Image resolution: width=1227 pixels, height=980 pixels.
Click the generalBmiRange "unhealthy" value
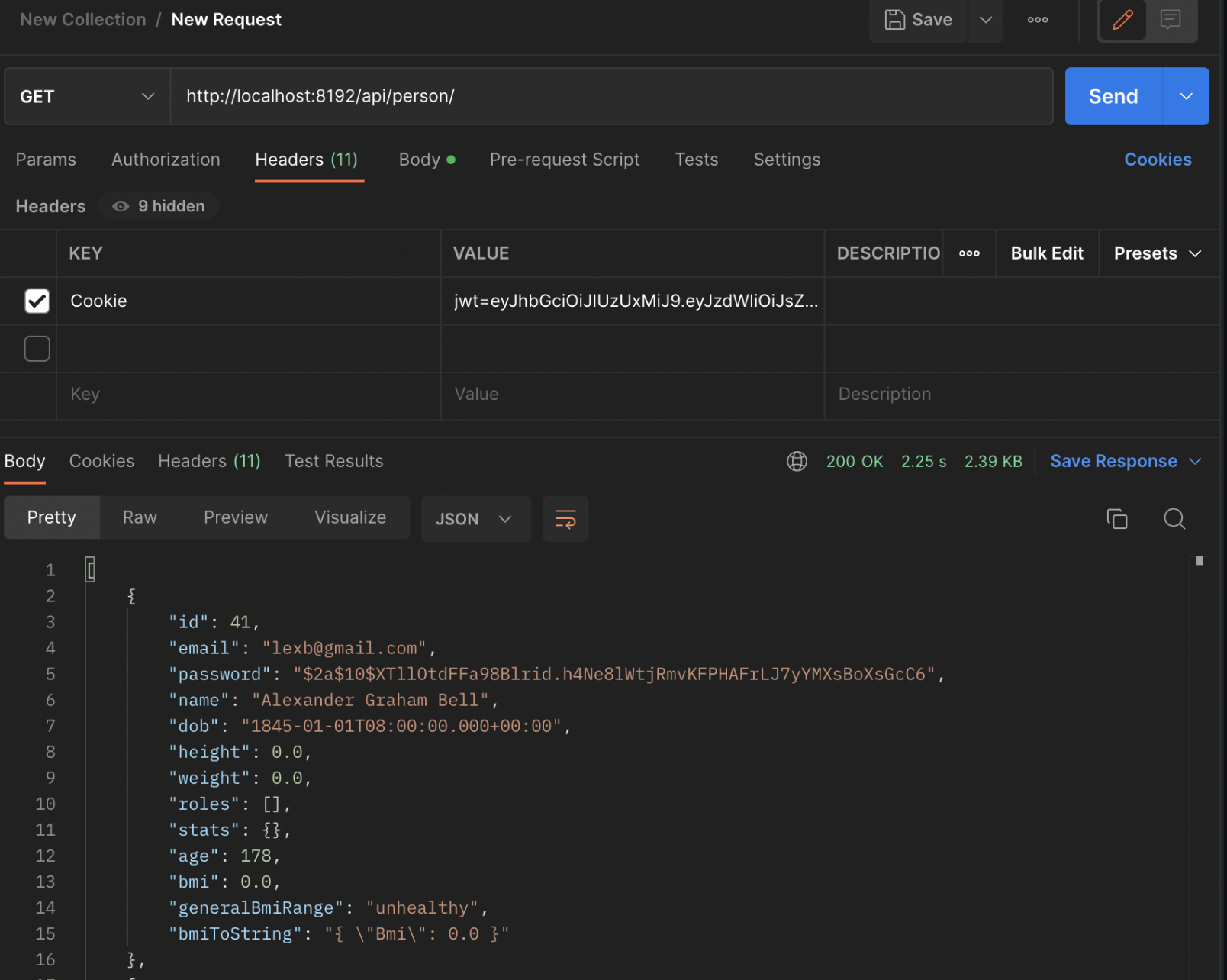pos(422,907)
